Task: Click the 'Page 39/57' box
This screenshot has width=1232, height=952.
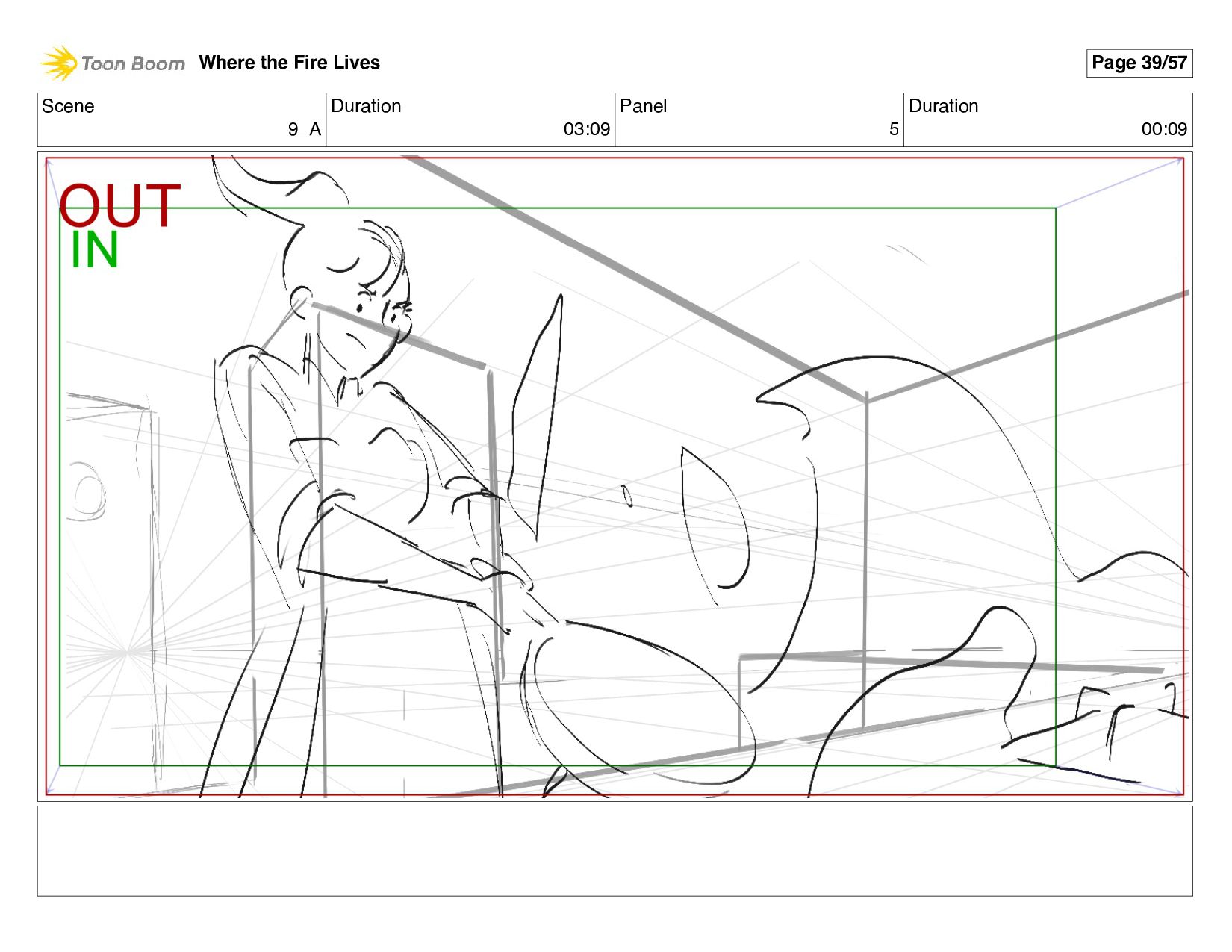Action: click(x=1139, y=63)
